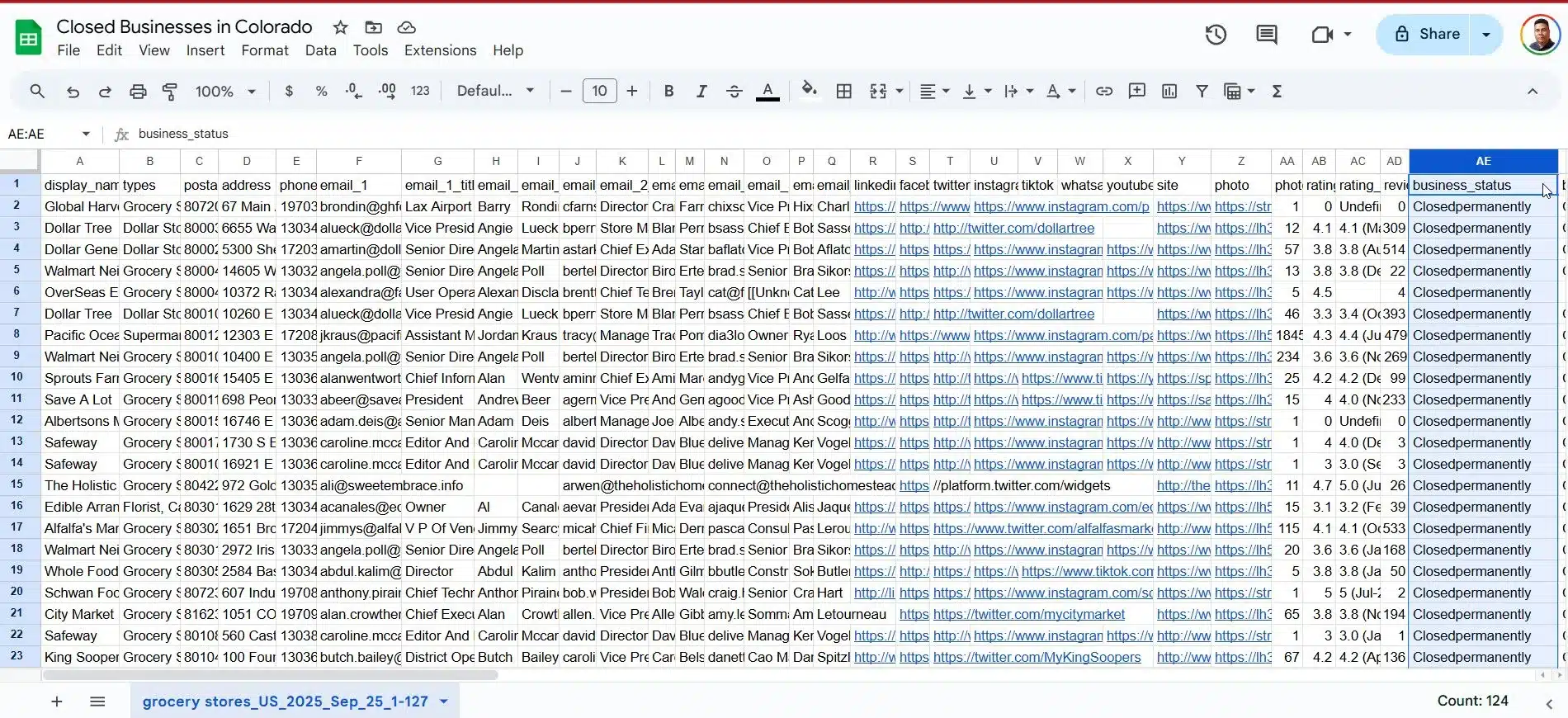This screenshot has width=1568, height=718.
Task: Open the zoom 100% dropdown
Action: coord(225,91)
